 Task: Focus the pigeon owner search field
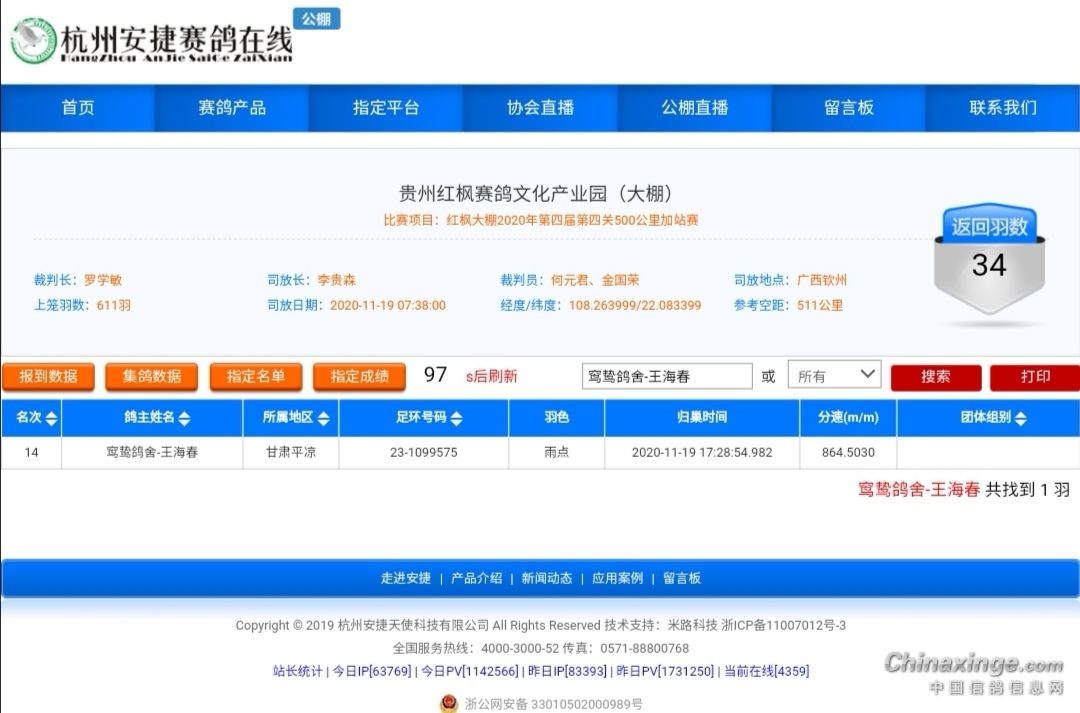pyautogui.click(x=666, y=376)
